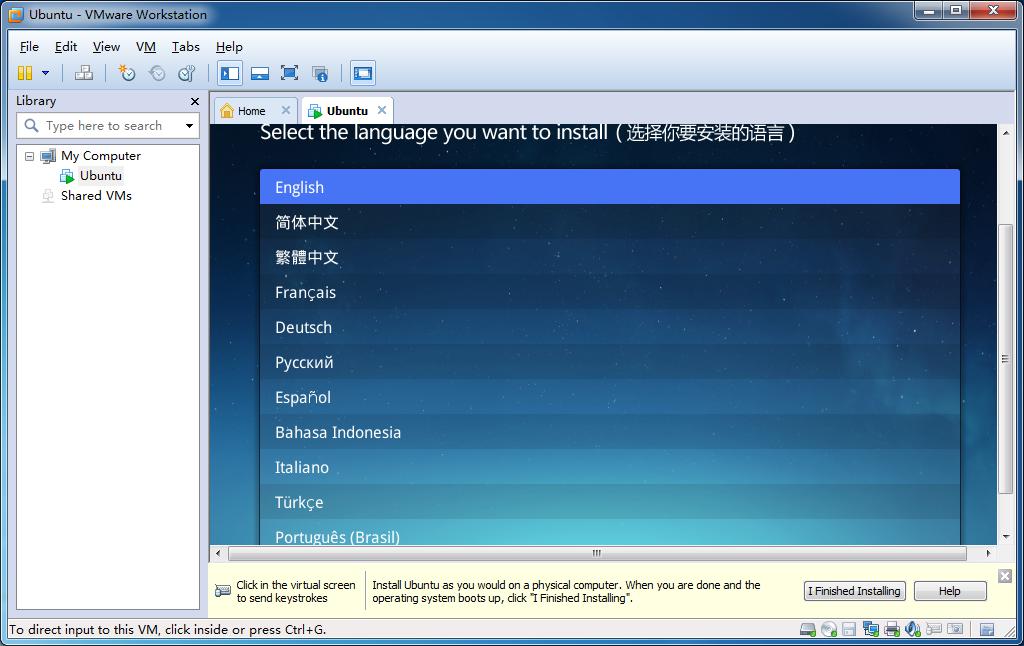Dismiss the yellow install hint bar

click(x=1005, y=575)
